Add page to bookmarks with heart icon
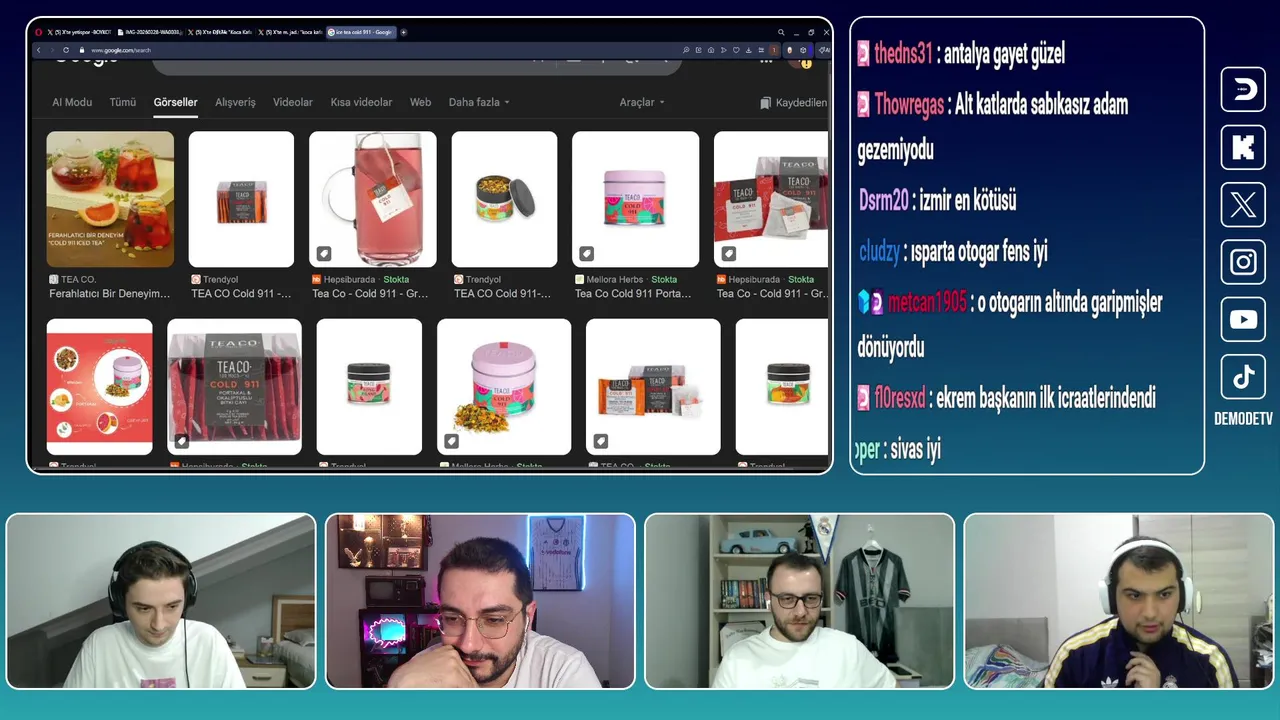The width and height of the screenshot is (1280, 720). point(736,50)
